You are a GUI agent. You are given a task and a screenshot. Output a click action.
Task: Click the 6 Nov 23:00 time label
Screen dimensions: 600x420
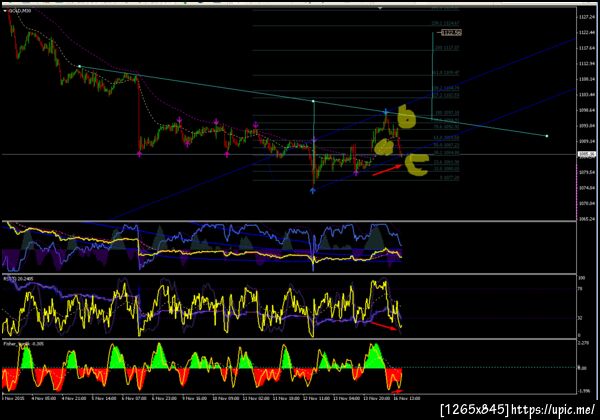pyautogui.click(x=164, y=398)
